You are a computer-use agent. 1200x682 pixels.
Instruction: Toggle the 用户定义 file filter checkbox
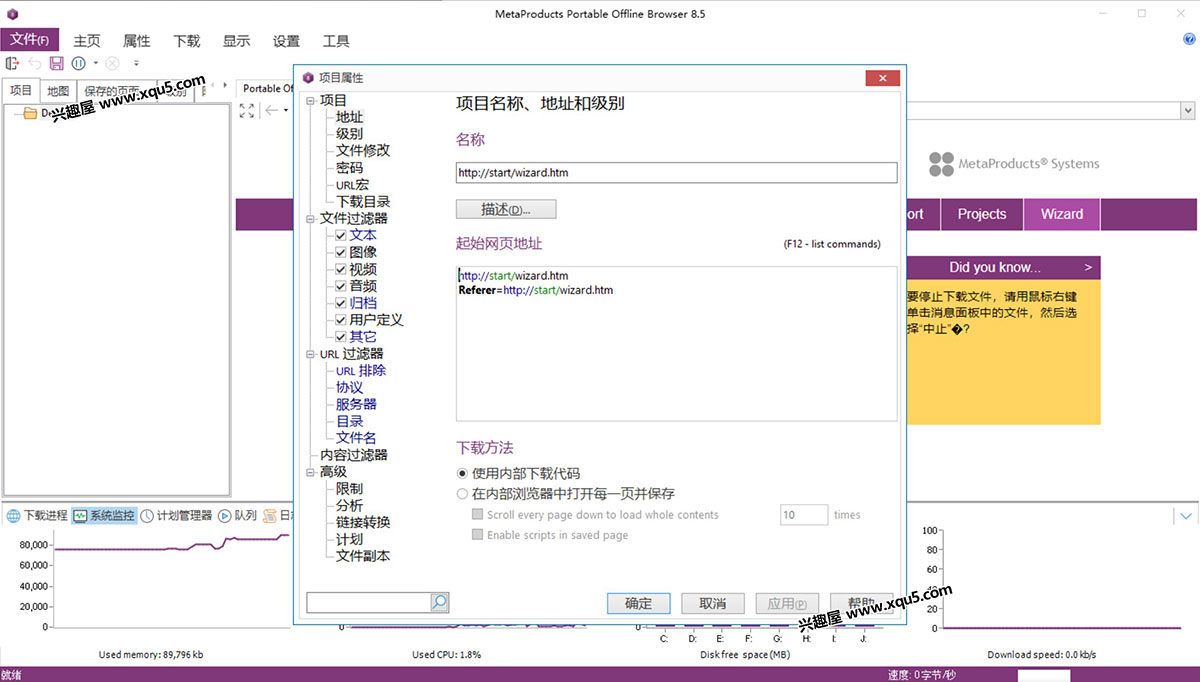coord(341,320)
